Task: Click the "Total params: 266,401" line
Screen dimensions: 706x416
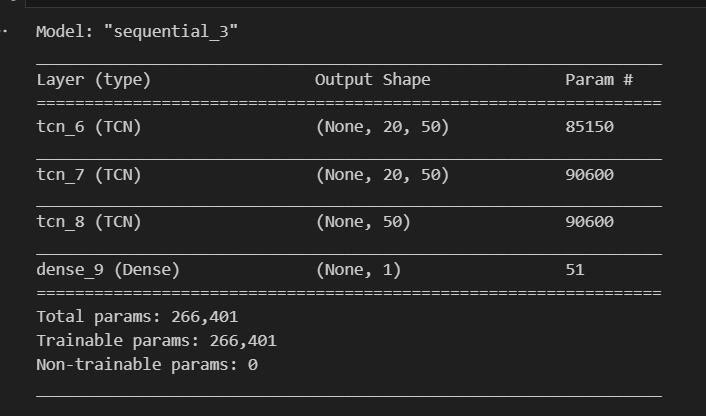Action: (x=137, y=317)
